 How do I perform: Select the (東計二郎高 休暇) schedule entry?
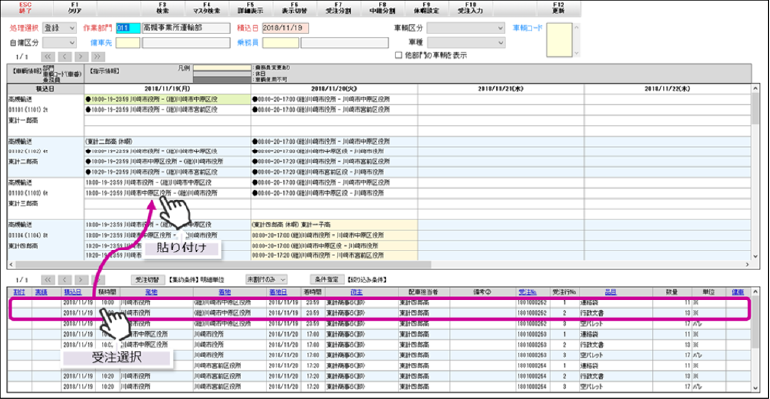[x=167, y=141]
